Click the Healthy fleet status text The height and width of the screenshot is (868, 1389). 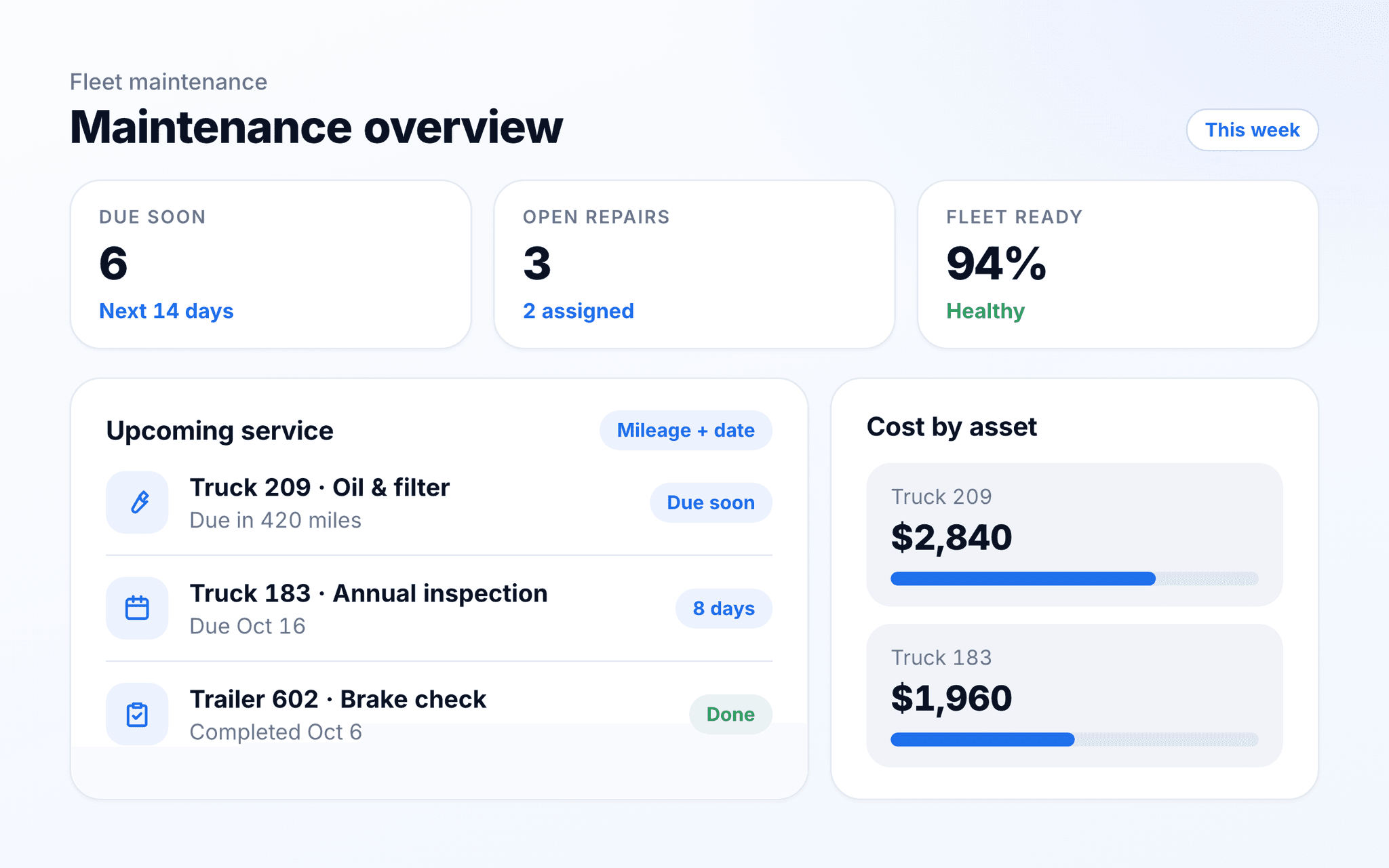coord(985,311)
